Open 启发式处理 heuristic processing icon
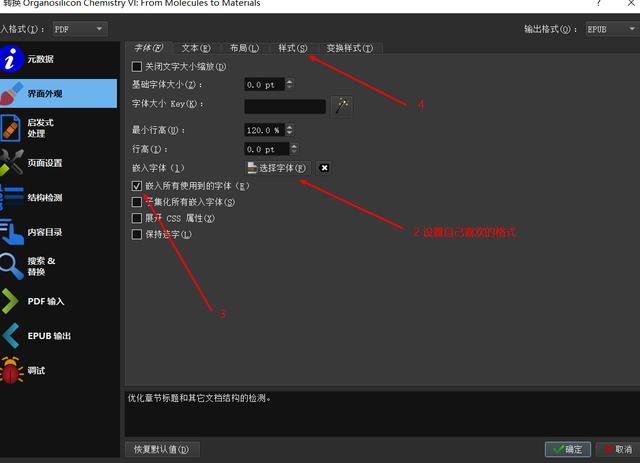640x463 pixels. (11, 128)
